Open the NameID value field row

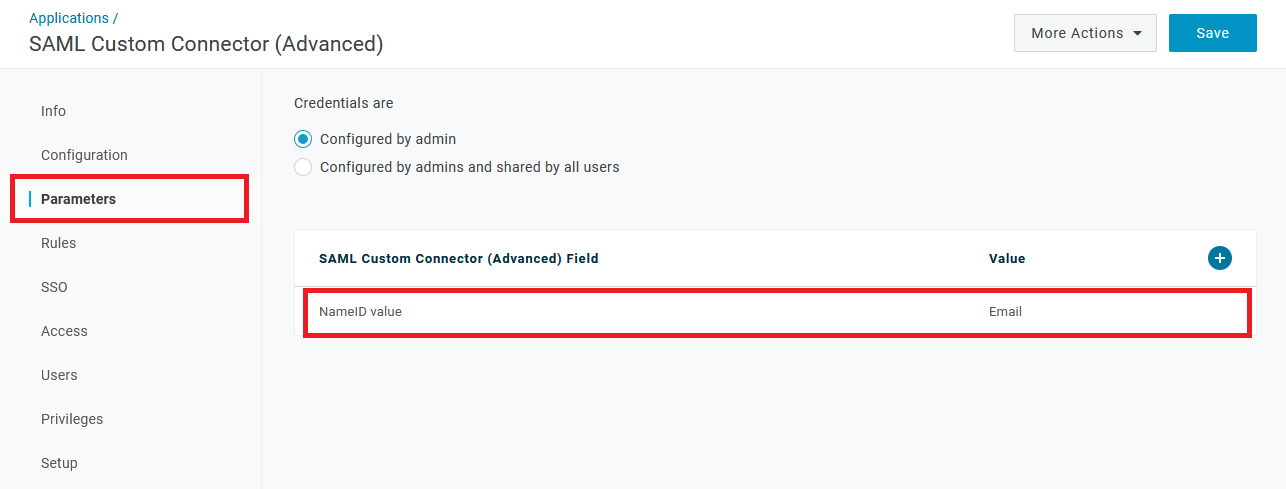coord(360,312)
